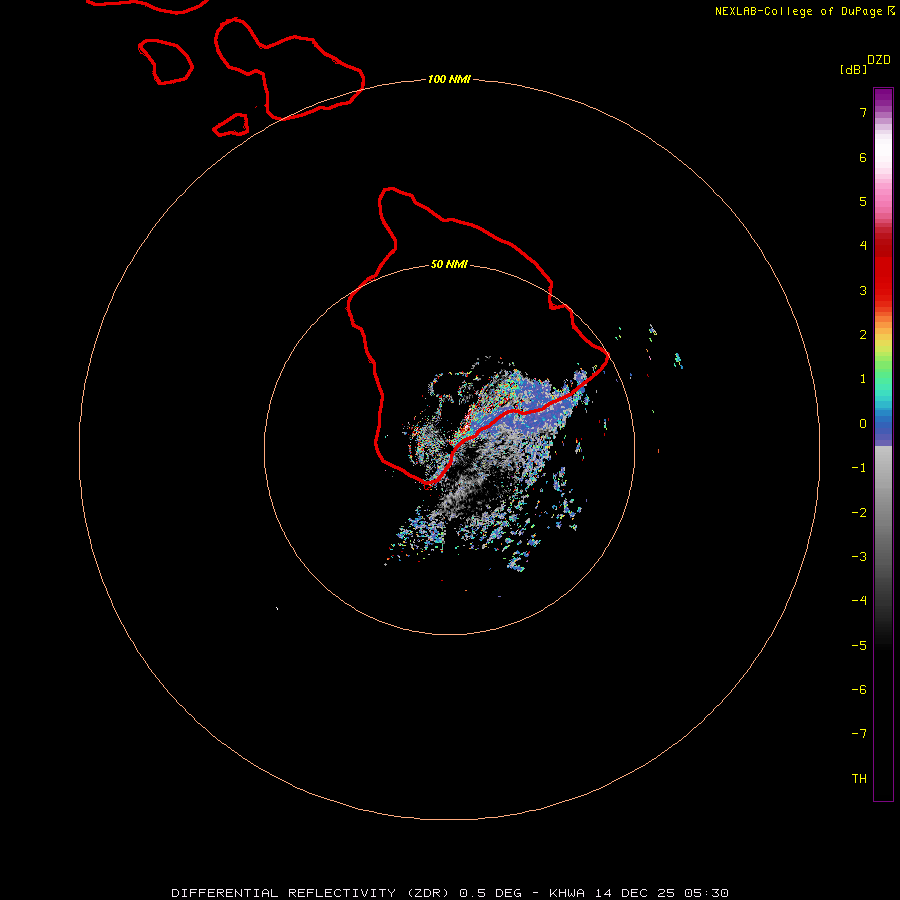The height and width of the screenshot is (900, 900).
Task: Click the KHWA radar site identifier
Action: coord(567,893)
